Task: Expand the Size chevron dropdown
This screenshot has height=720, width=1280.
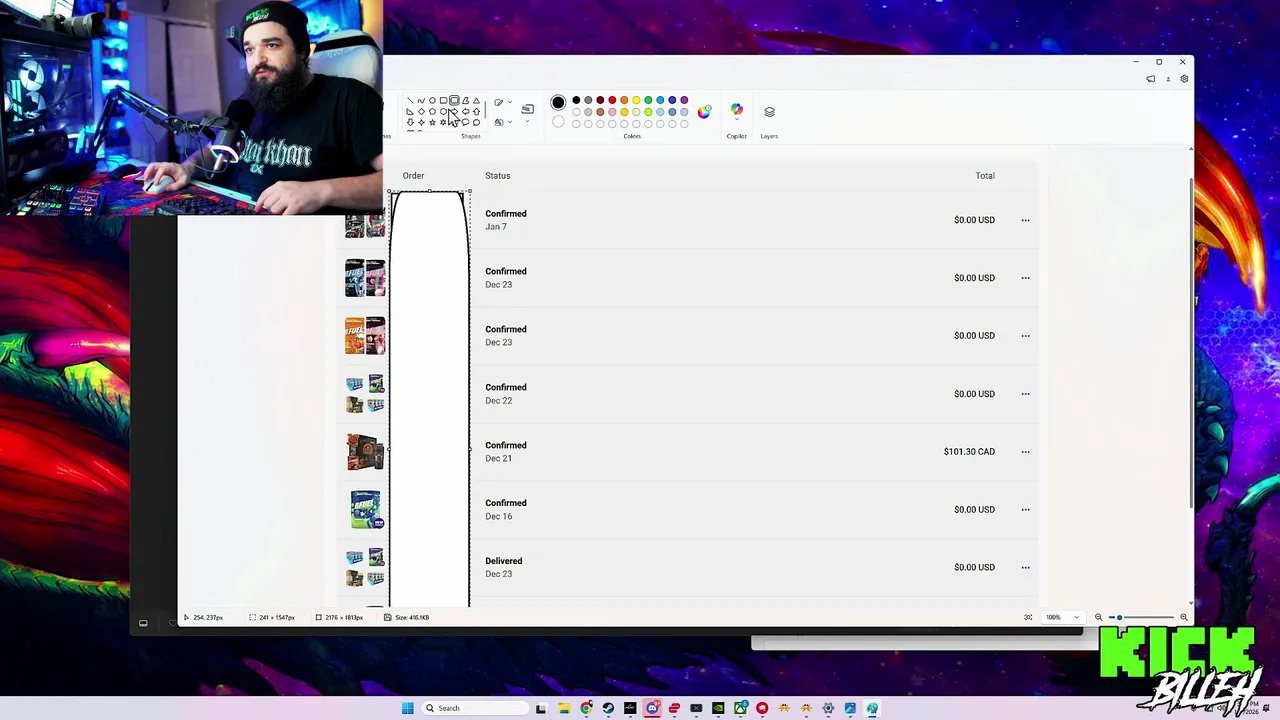Action: [527, 121]
